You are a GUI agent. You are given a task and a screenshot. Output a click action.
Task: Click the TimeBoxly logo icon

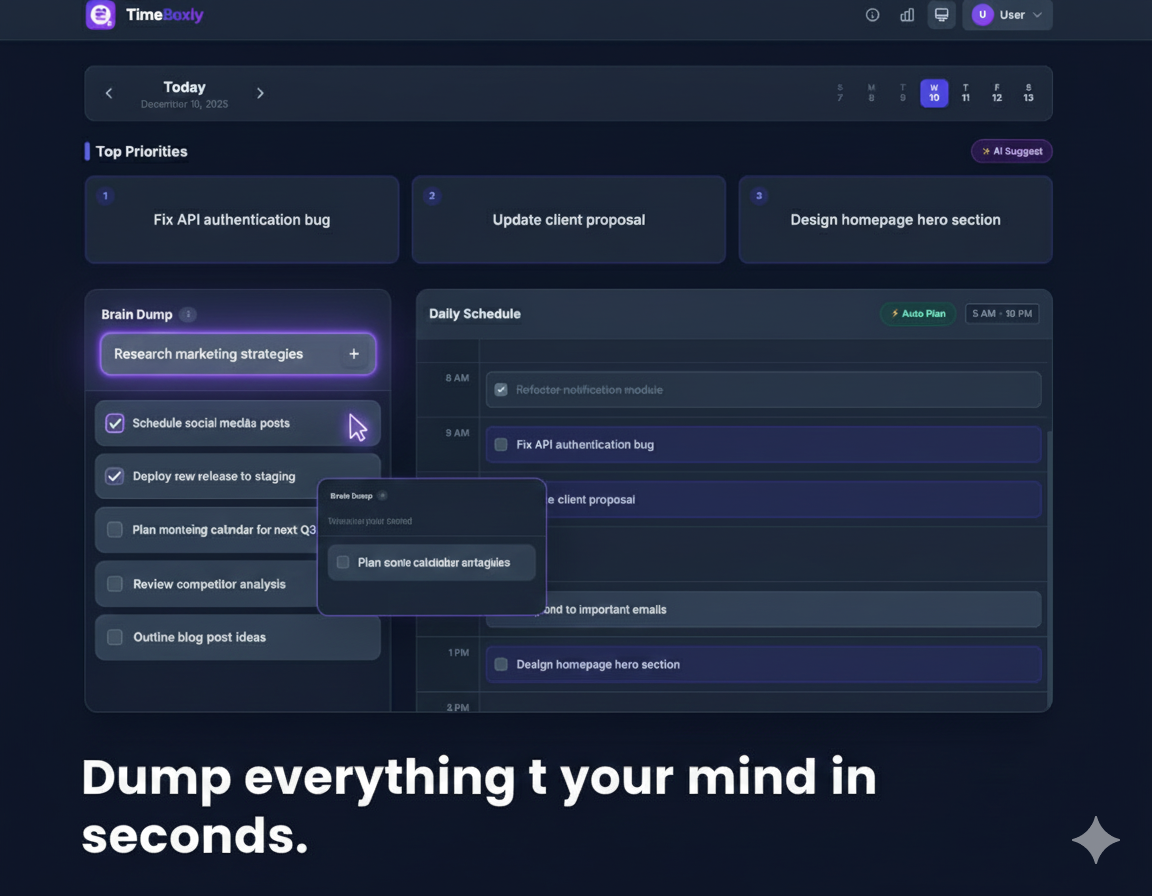pos(100,15)
